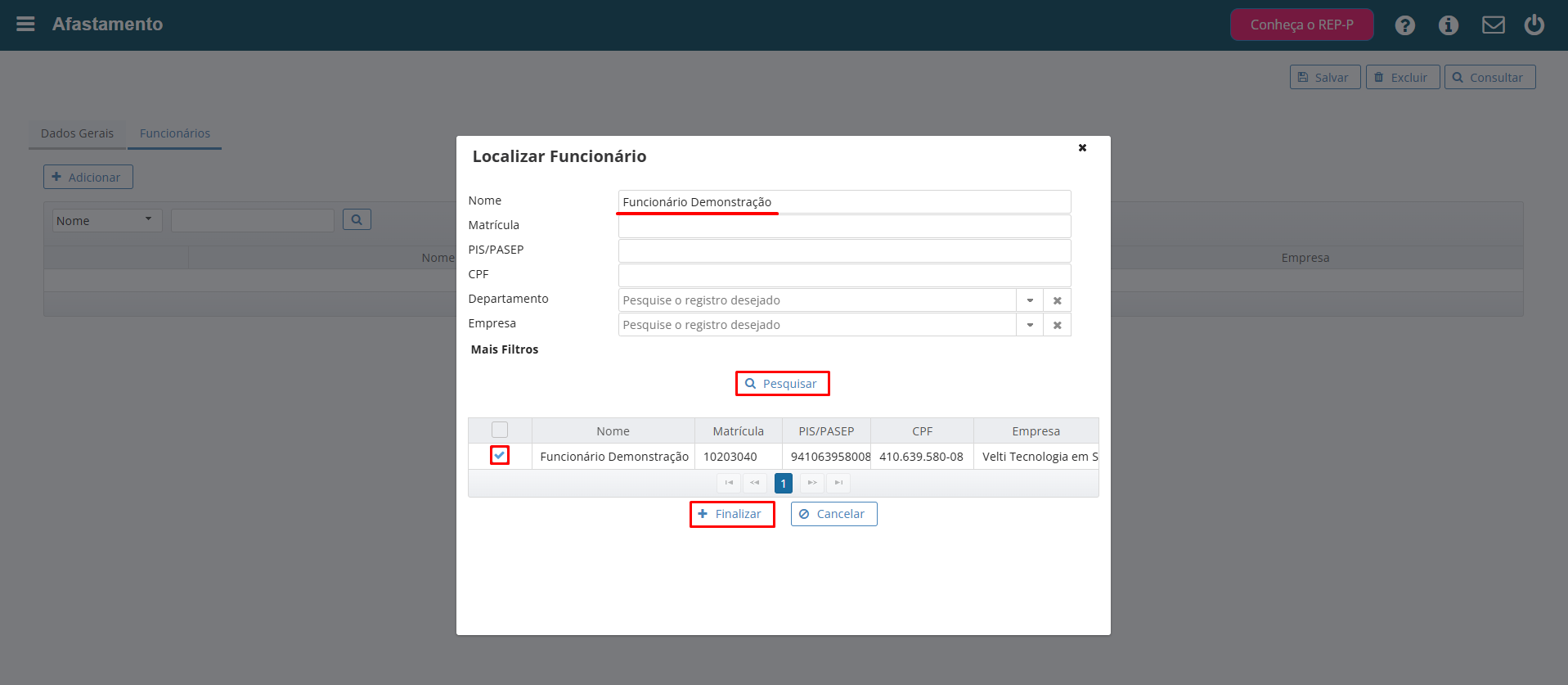Open the help question mark icon
Screen dimensions: 1568x685
1405,25
